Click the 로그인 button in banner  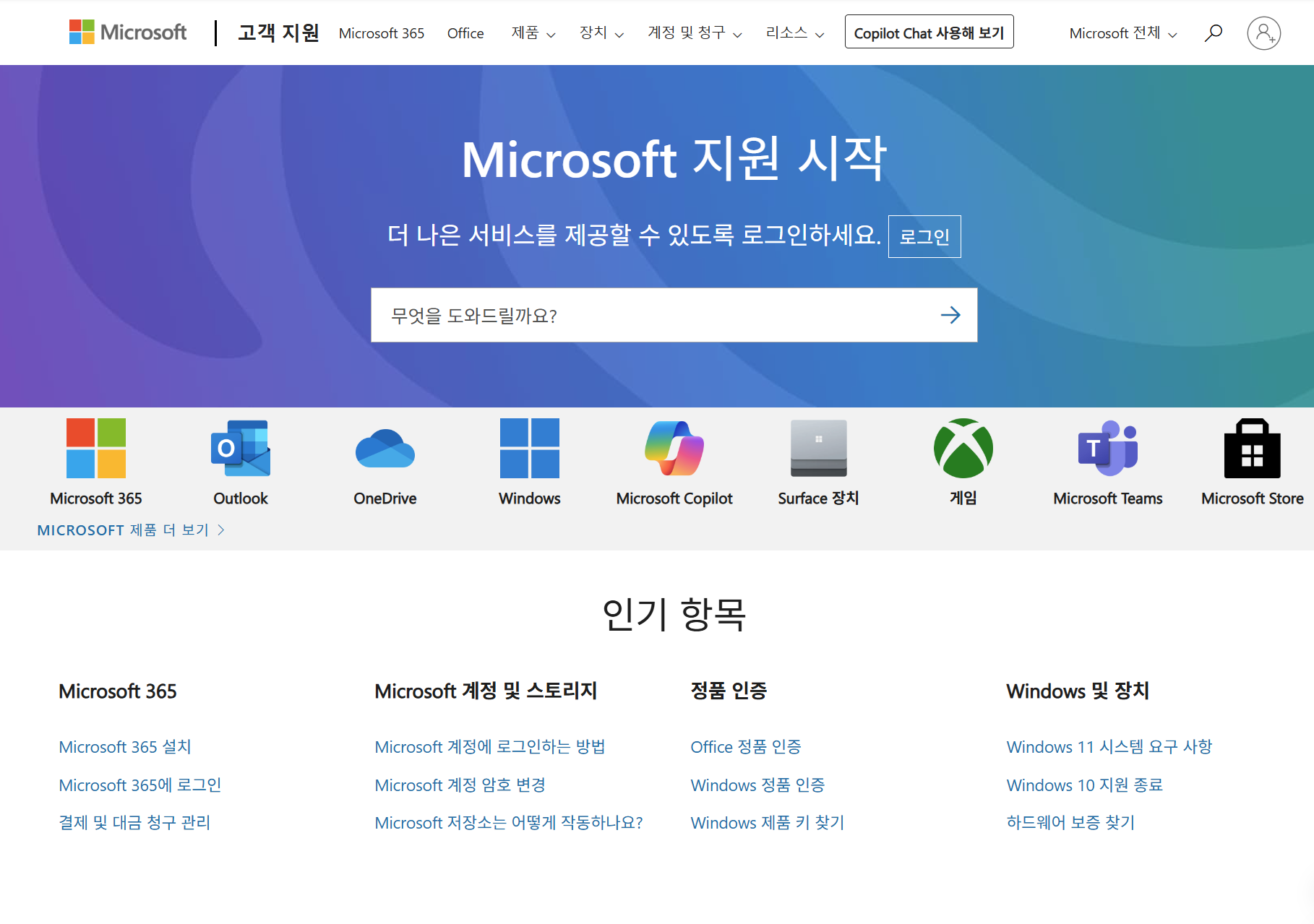[x=924, y=236]
